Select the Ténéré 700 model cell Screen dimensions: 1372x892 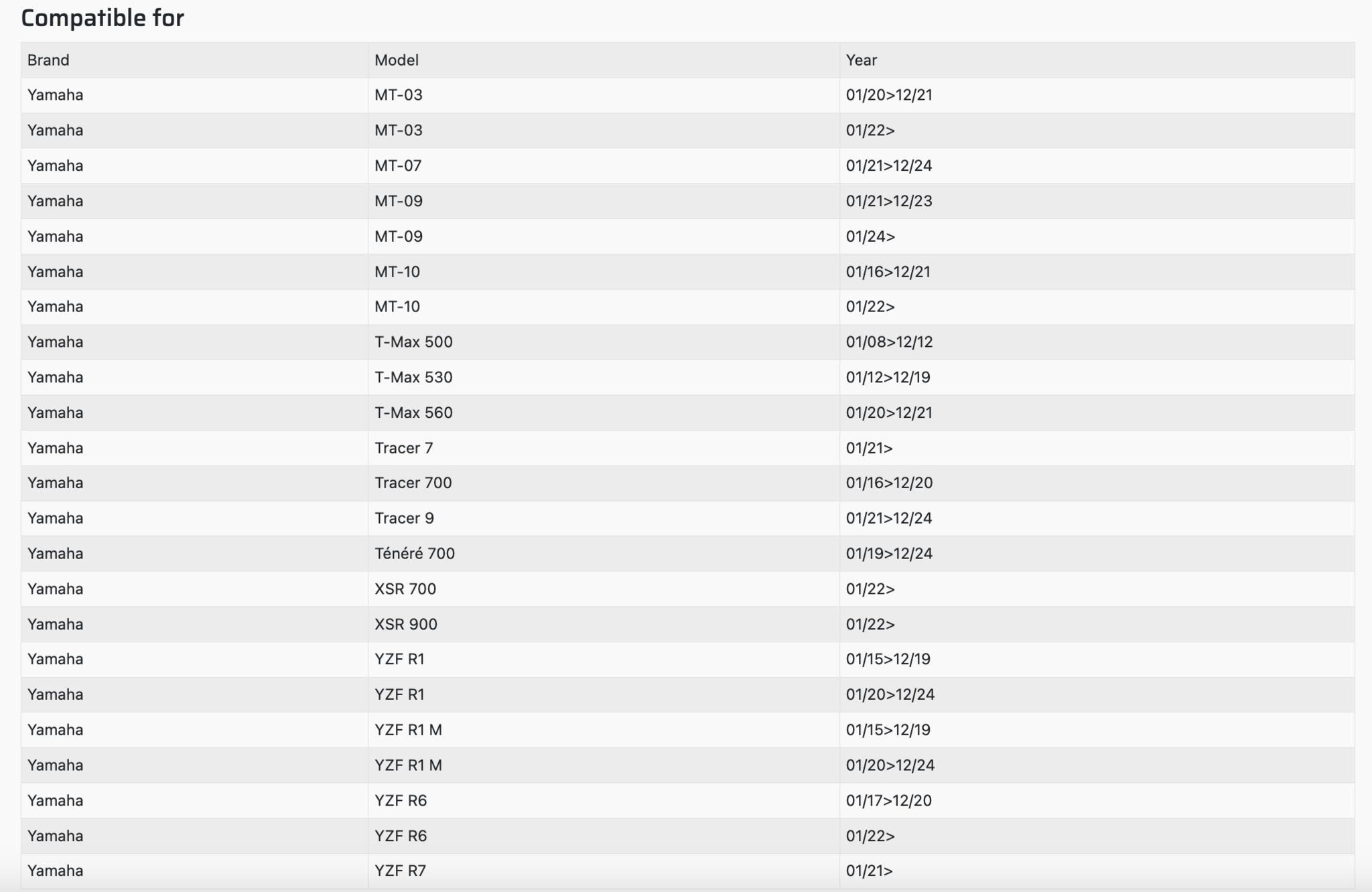tap(415, 554)
